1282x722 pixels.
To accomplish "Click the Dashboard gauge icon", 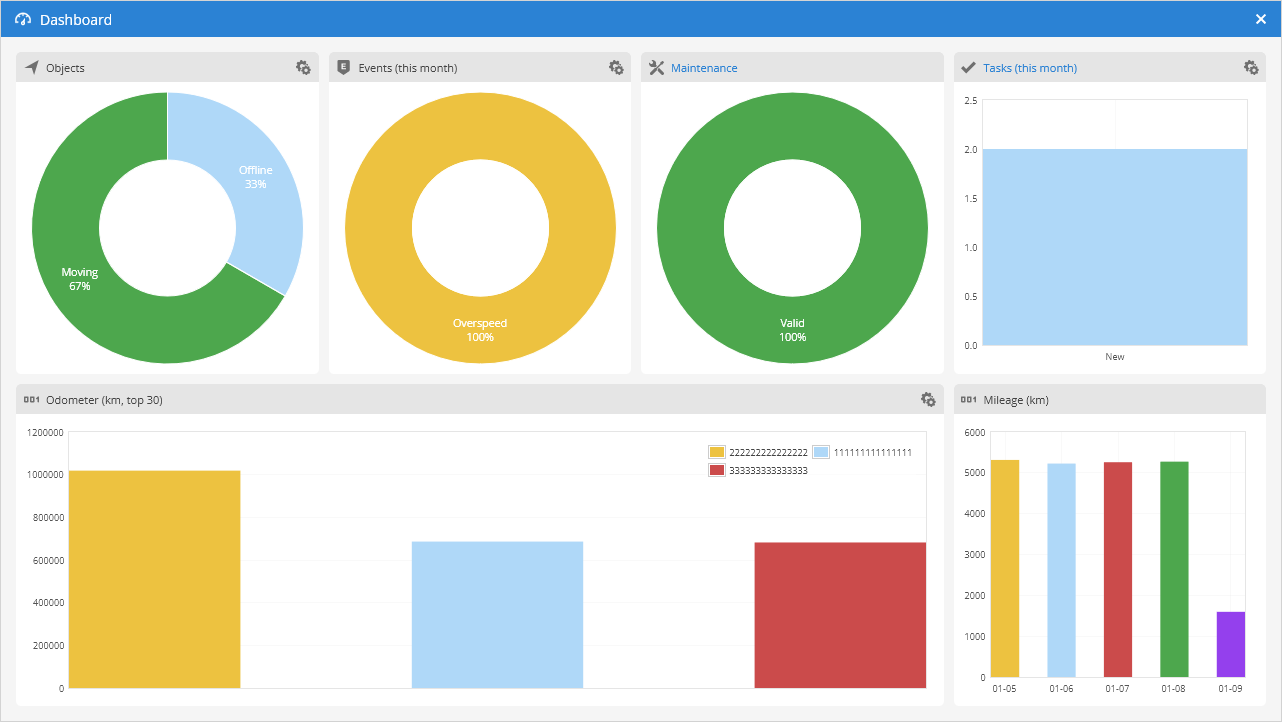I will [x=23, y=20].
